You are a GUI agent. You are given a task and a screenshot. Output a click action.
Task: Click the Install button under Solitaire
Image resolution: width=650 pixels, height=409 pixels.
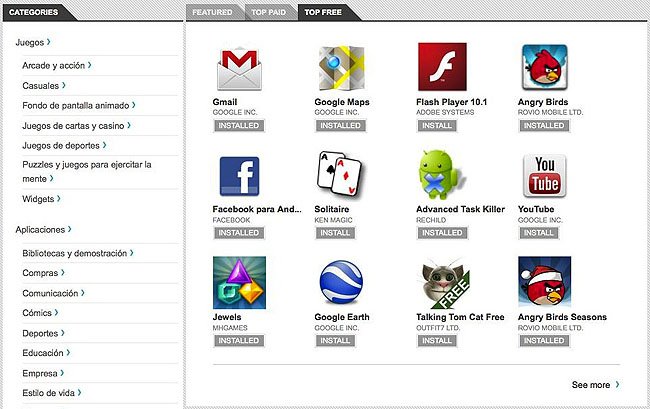pyautogui.click(x=335, y=233)
